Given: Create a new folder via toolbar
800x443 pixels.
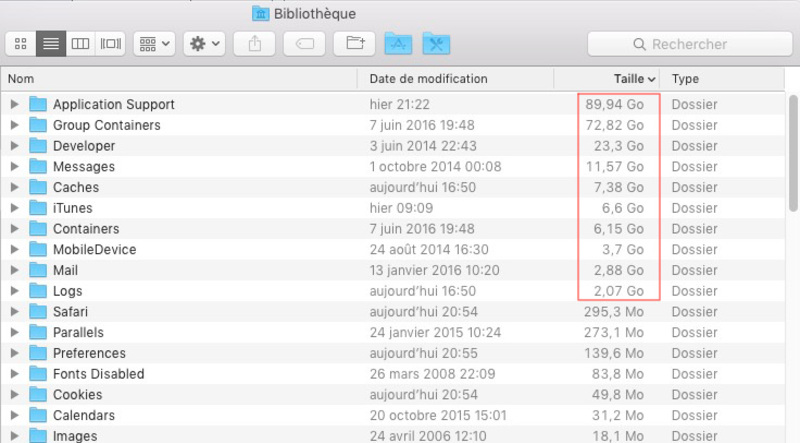Looking at the screenshot, I should click(355, 44).
